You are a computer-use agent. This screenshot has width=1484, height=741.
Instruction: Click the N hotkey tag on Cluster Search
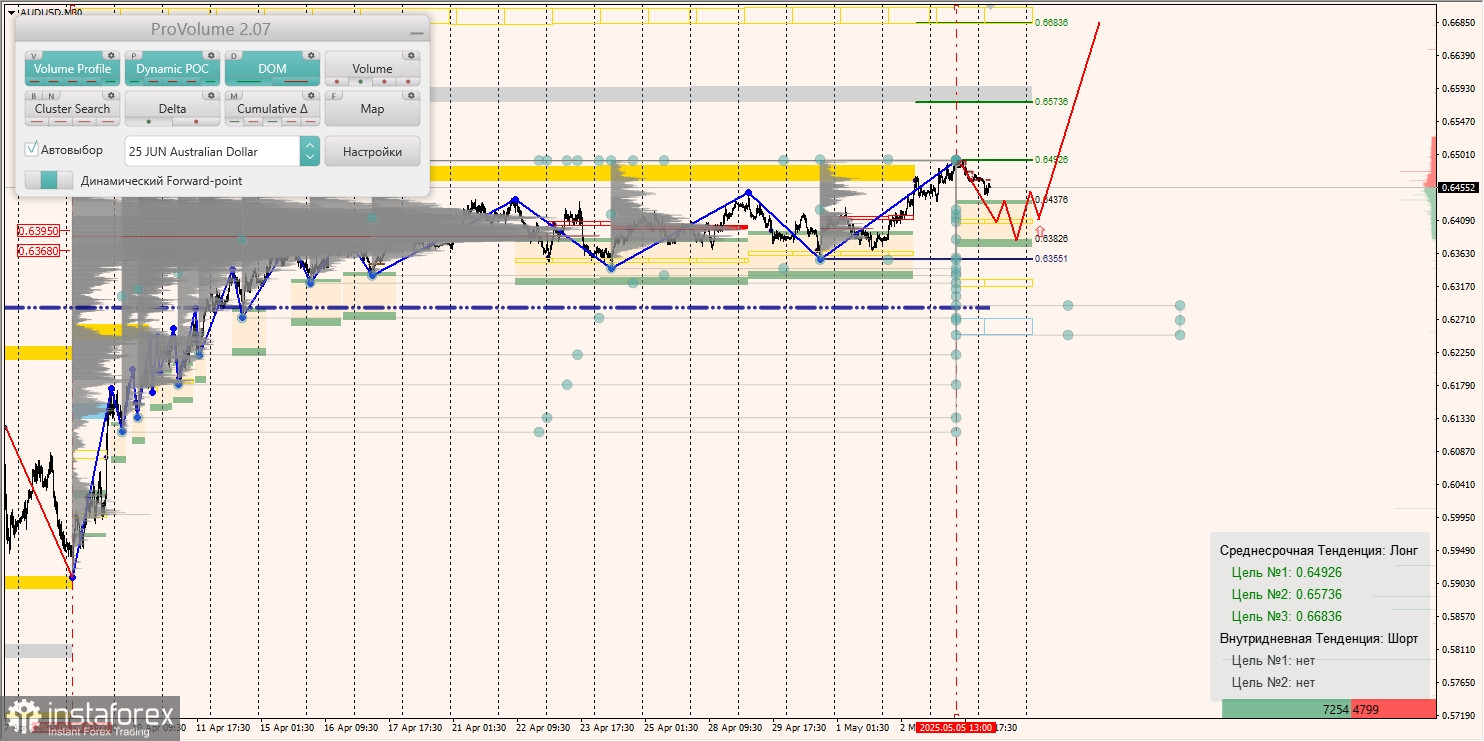[51, 96]
